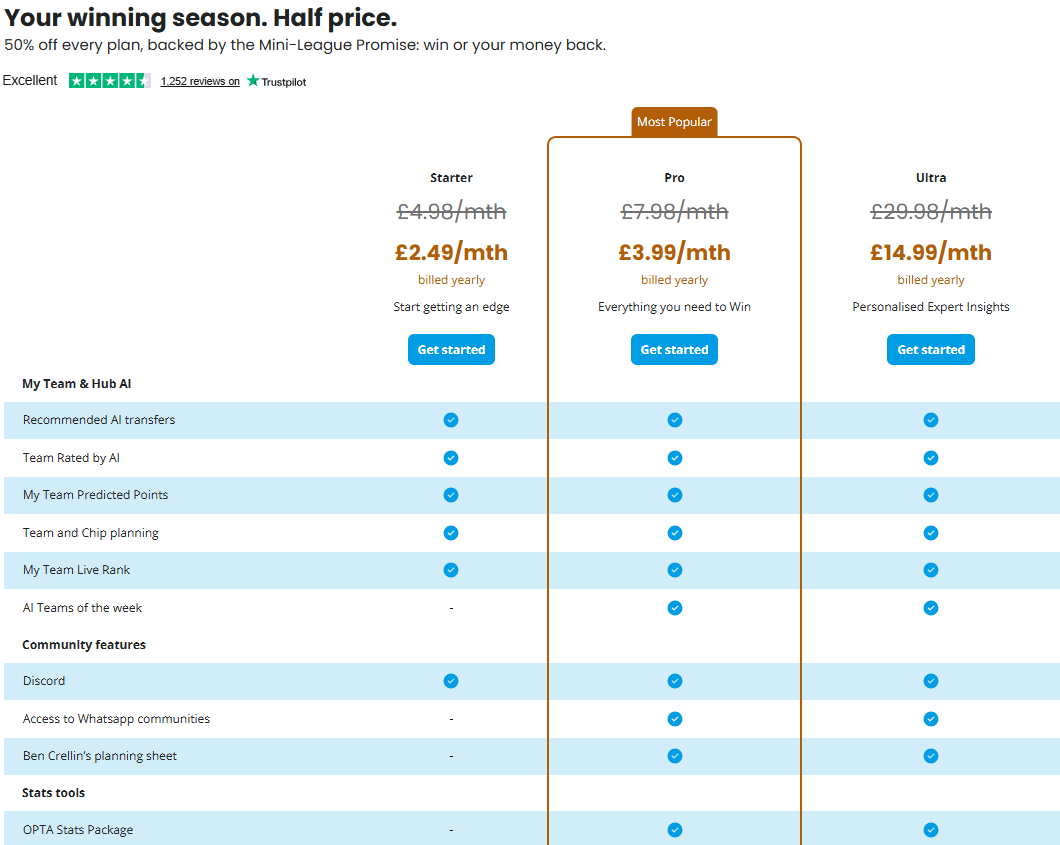
Task: Click the Ultra £14.99/mth price
Action: [x=931, y=252]
